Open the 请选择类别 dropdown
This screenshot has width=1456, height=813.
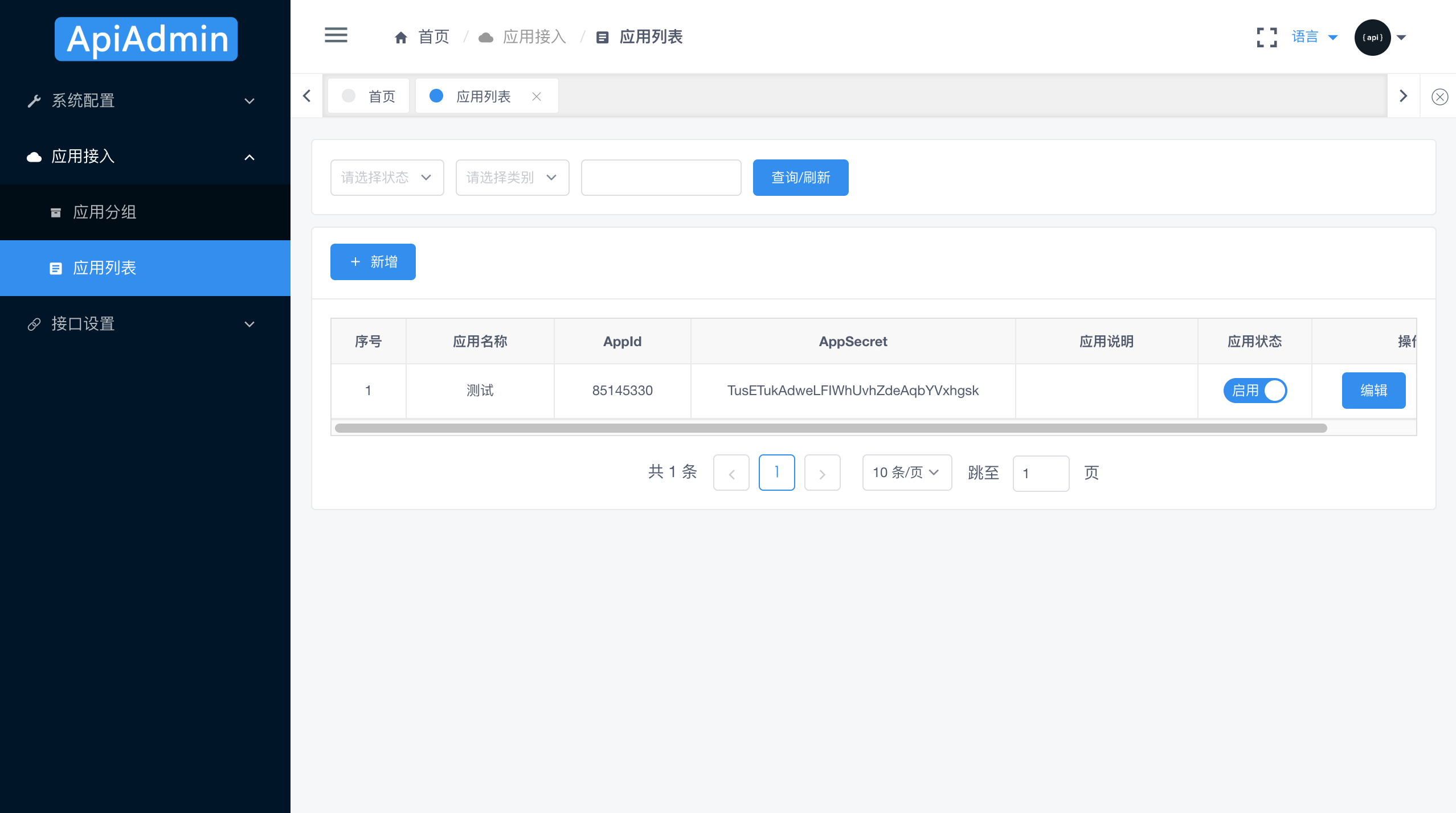point(513,178)
